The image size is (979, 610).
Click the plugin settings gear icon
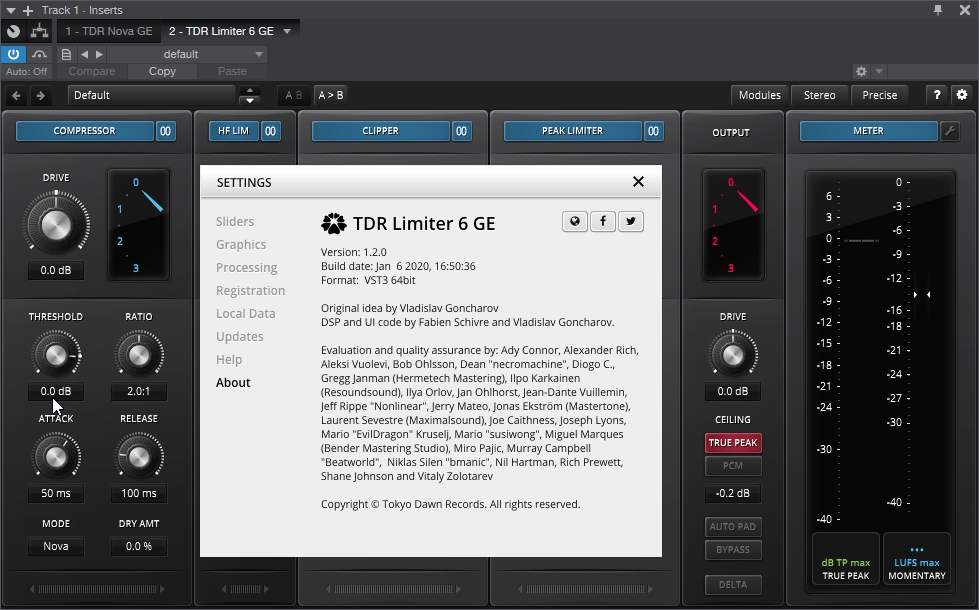[x=962, y=95]
